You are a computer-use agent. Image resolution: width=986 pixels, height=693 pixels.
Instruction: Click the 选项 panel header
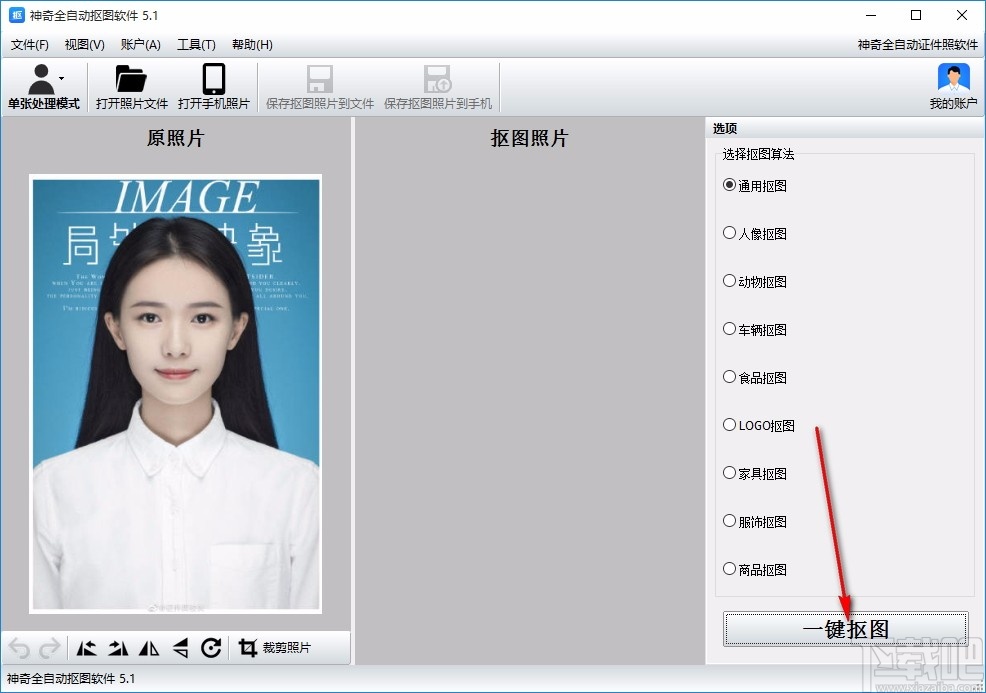click(845, 128)
